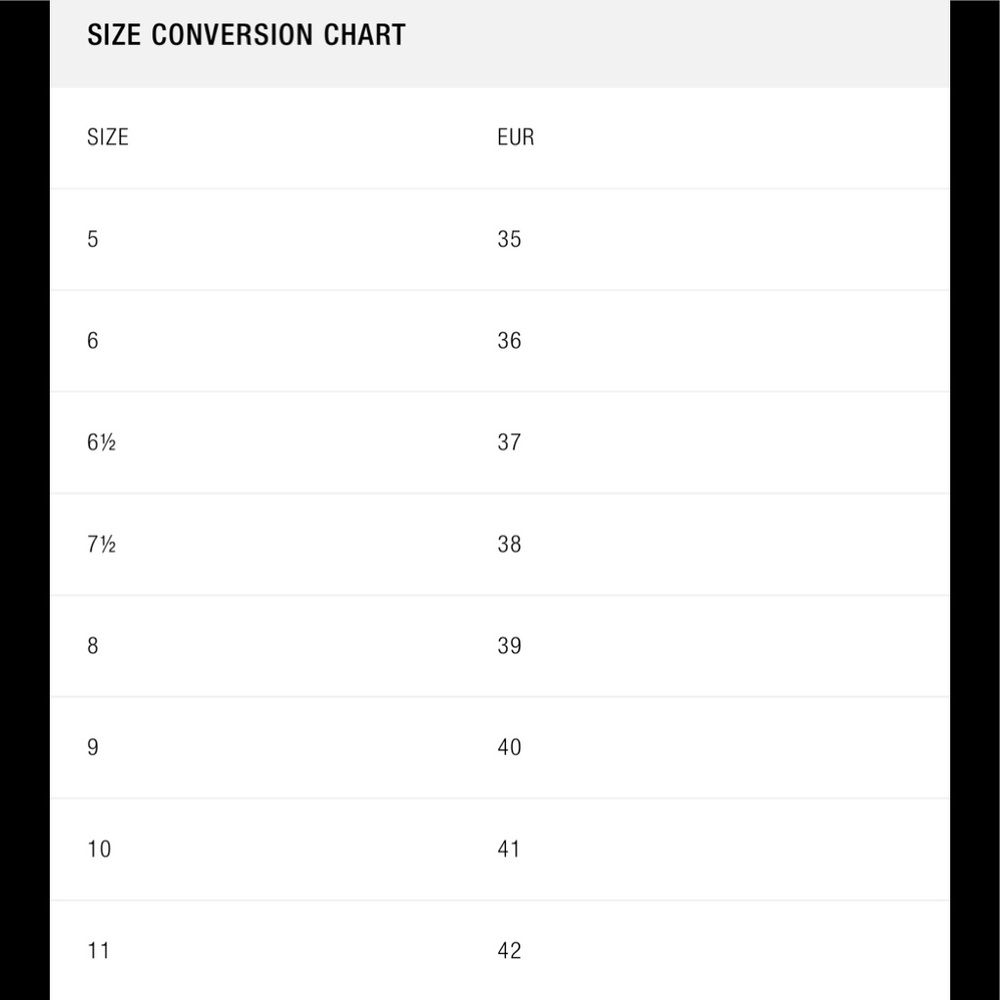Click the gray chart header bar
Viewport: 1000px width, 1000px height.
point(500,43)
